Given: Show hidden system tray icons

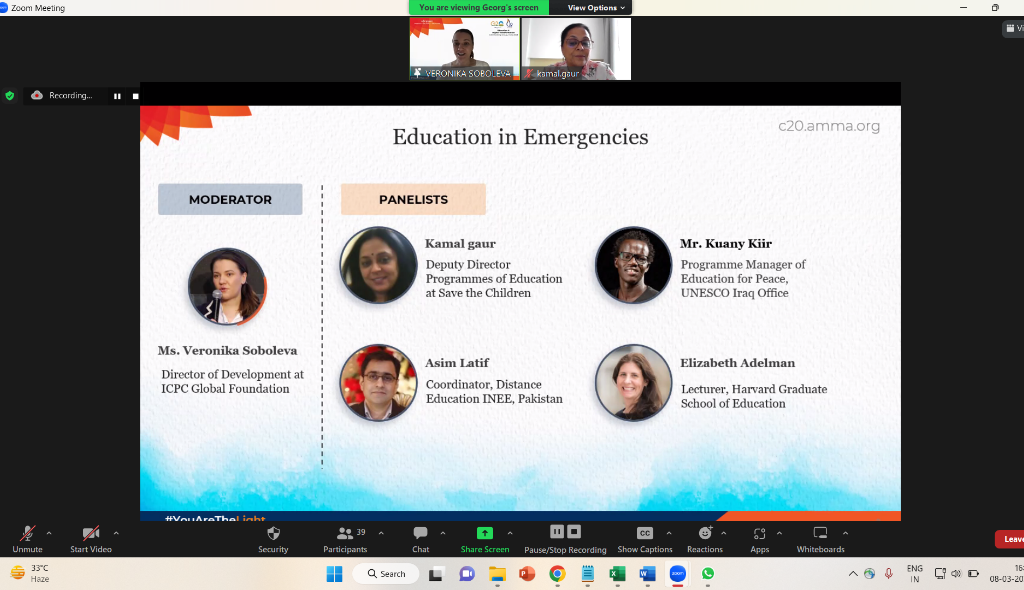Looking at the screenshot, I should point(853,574).
